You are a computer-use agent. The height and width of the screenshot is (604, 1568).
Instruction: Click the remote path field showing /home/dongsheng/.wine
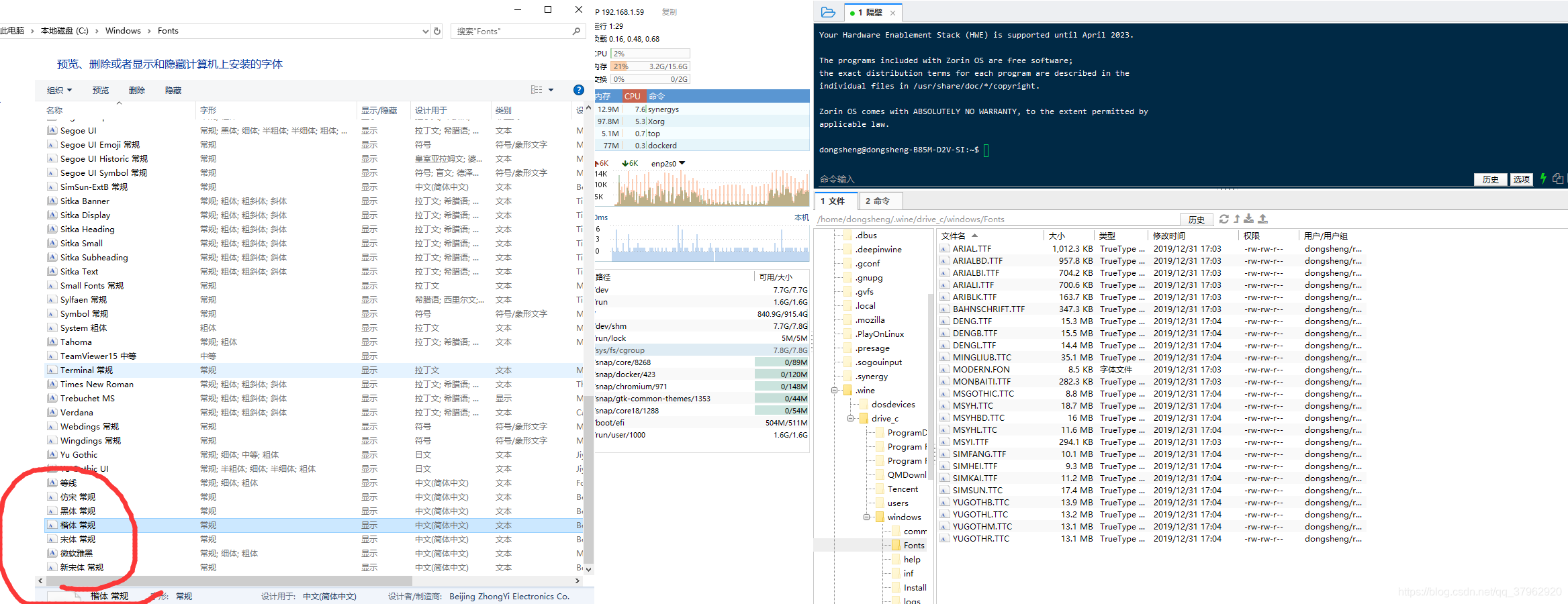[x=997, y=219]
